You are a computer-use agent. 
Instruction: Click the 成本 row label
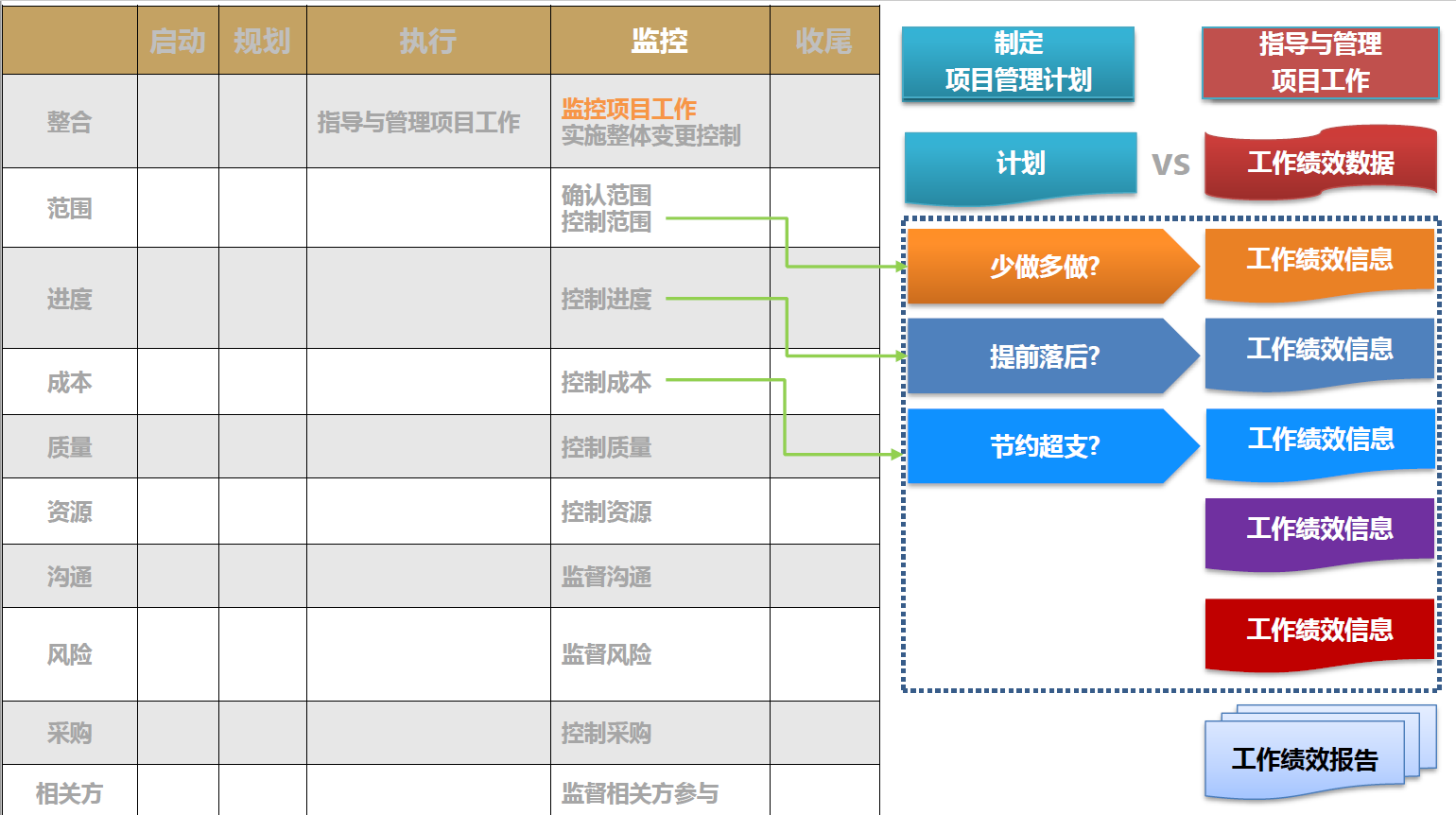point(70,382)
